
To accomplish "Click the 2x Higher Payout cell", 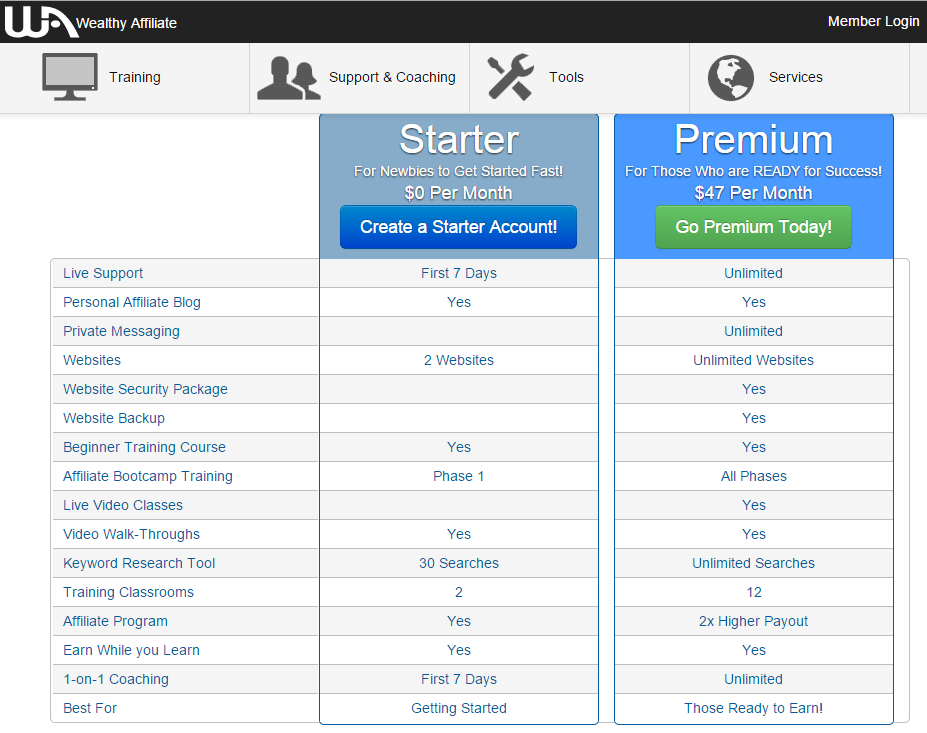I will [753, 621].
